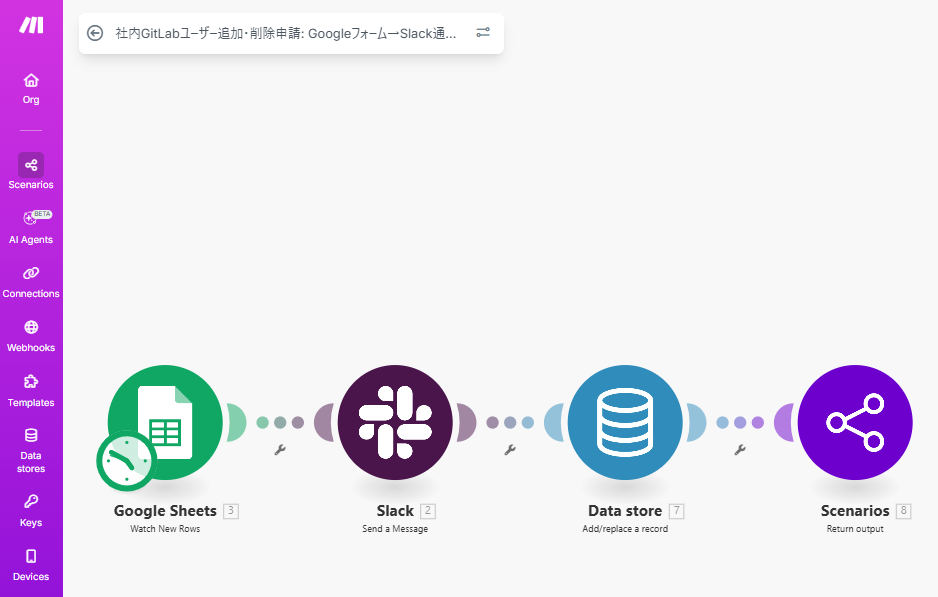The height and width of the screenshot is (597, 938).
Task: Select the Slack Send a Message module
Action: pyautogui.click(x=395, y=422)
